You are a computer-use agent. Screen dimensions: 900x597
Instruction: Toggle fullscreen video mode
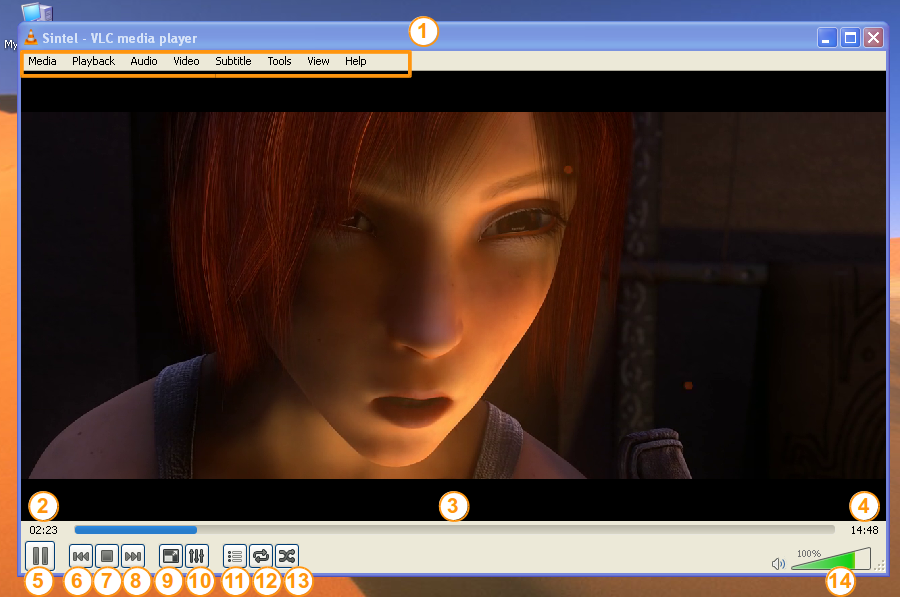[170, 556]
